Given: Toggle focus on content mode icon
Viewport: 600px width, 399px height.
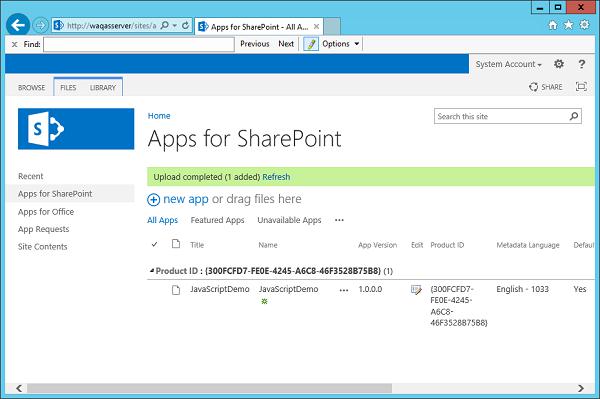Looking at the screenshot, I should pos(581,86).
